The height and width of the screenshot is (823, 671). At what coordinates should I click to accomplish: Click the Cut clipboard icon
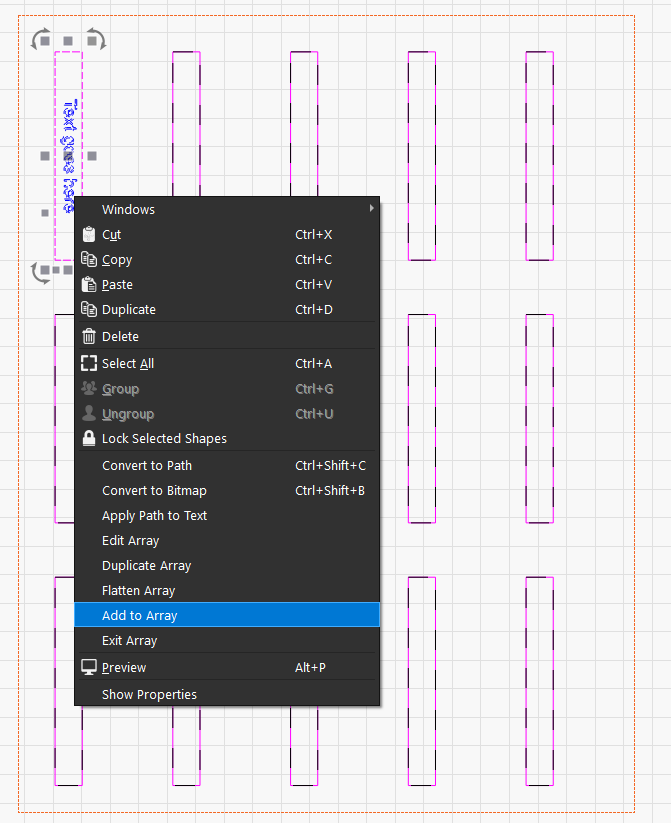[x=89, y=235]
